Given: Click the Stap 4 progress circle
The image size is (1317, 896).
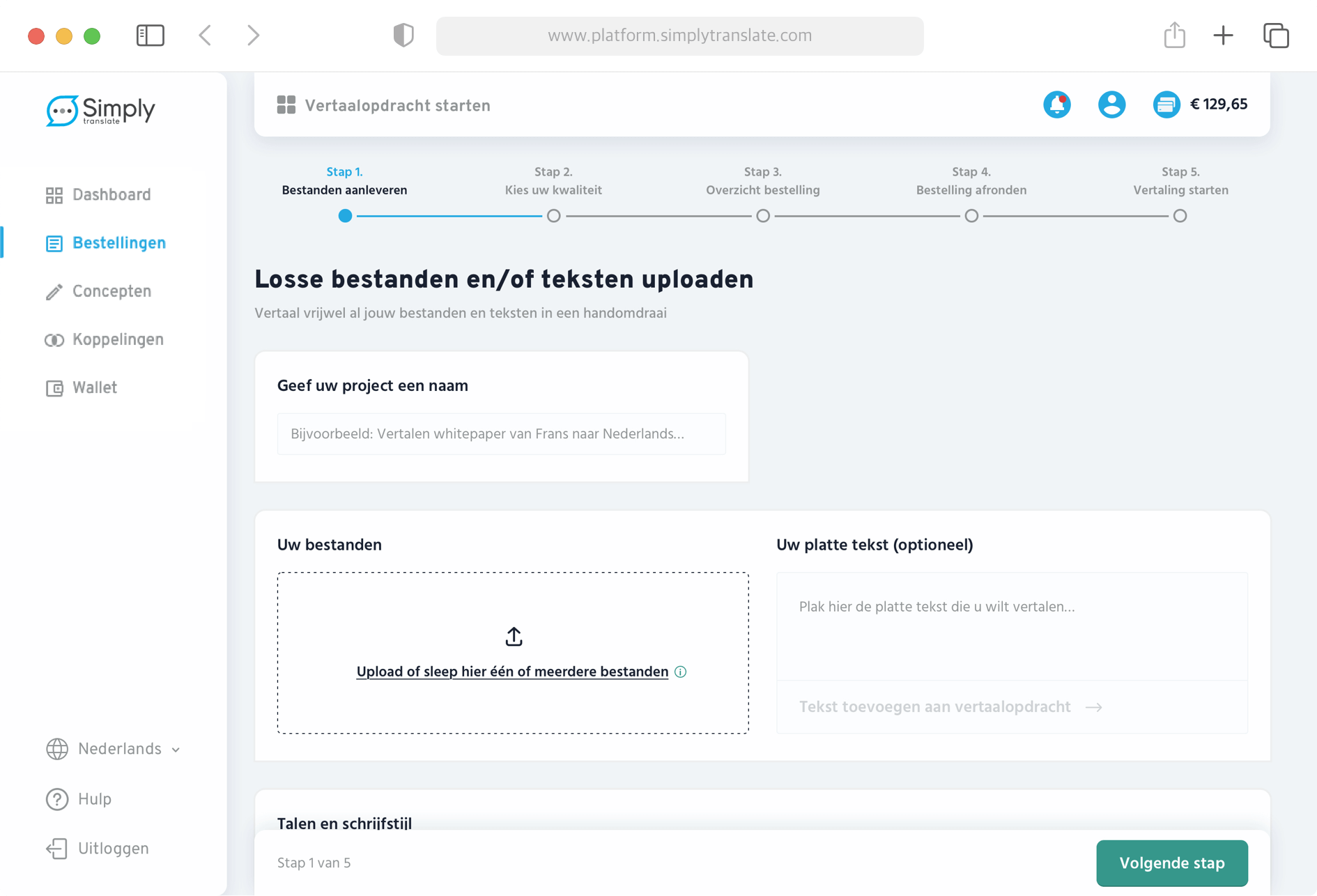Looking at the screenshot, I should click(x=971, y=216).
